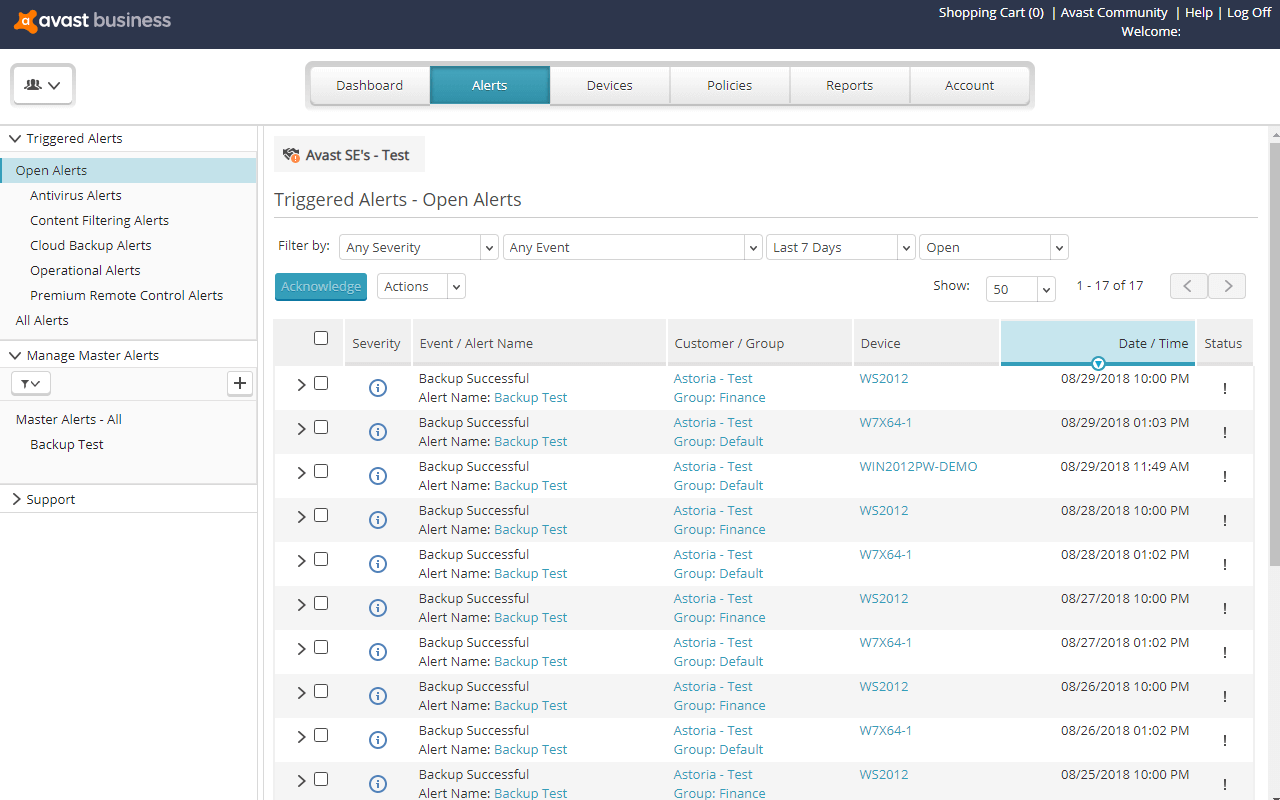Click the filter icon under Manage Master Alerts
The height and width of the screenshot is (800, 1280).
(x=30, y=383)
